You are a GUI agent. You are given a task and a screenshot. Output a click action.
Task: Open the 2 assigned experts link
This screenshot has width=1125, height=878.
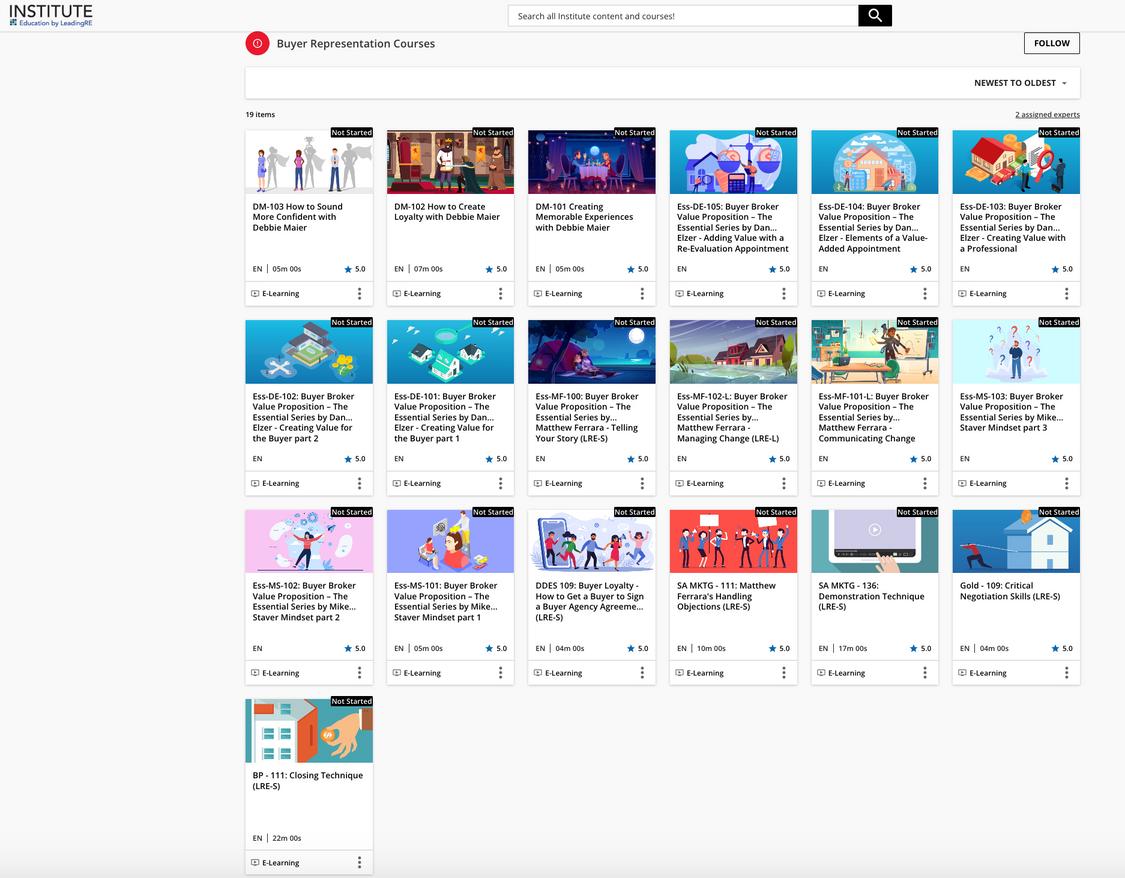tap(1047, 115)
